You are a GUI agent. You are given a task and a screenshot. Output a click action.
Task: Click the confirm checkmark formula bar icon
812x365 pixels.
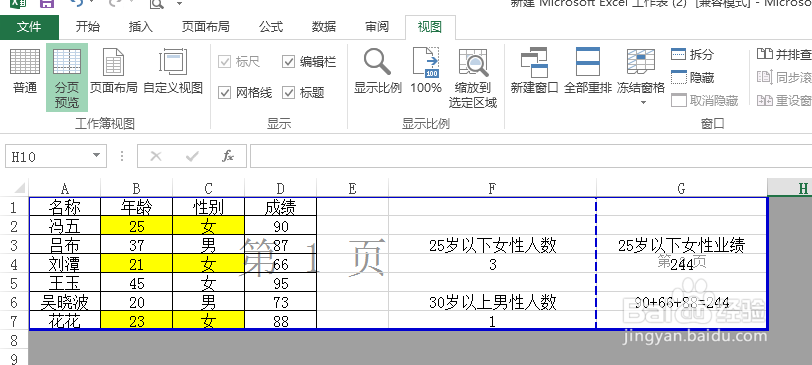(192, 156)
